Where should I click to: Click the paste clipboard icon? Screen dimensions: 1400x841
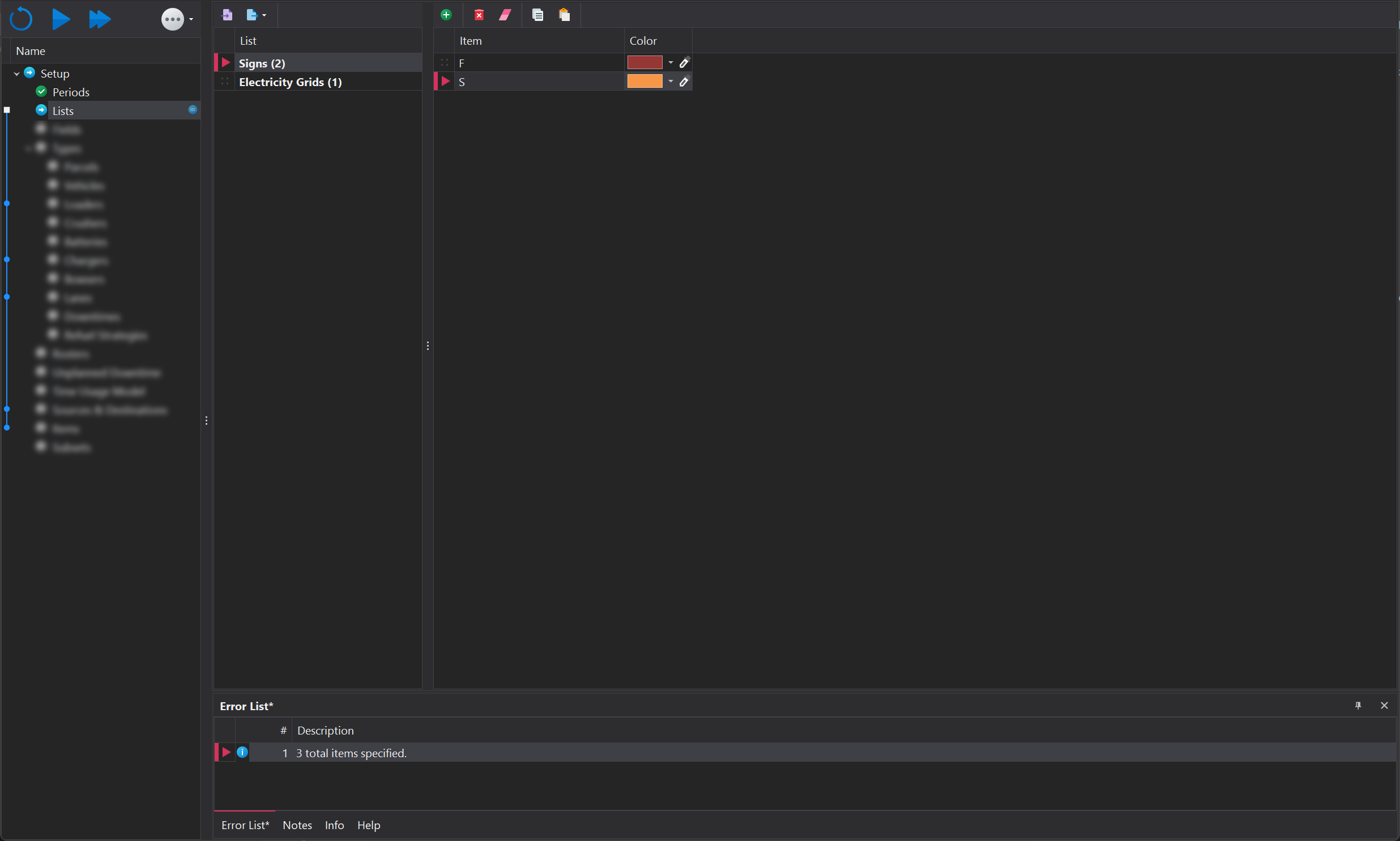[564, 15]
